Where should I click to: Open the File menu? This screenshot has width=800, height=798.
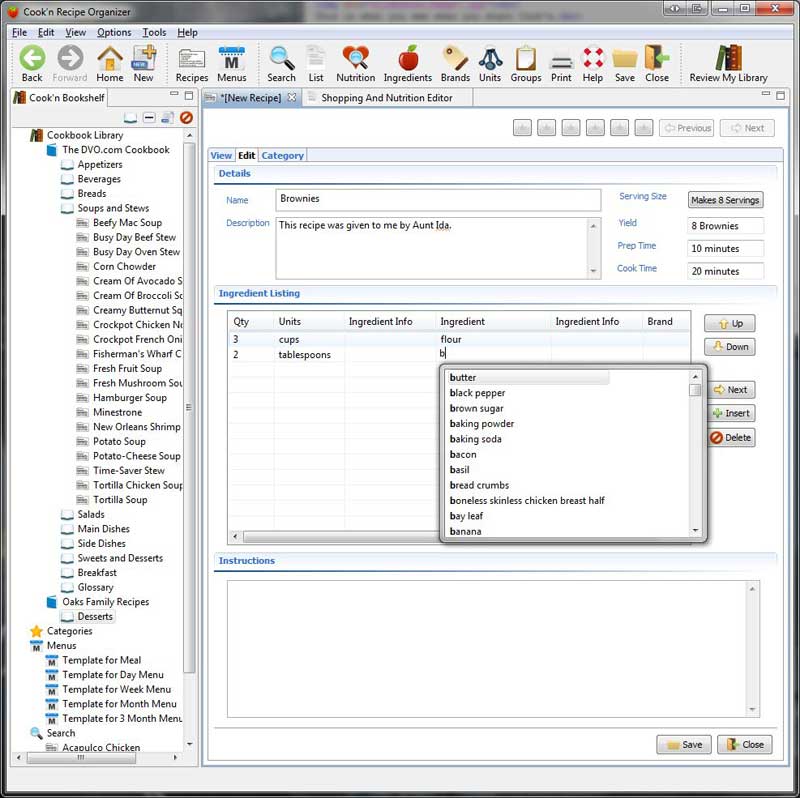(19, 32)
